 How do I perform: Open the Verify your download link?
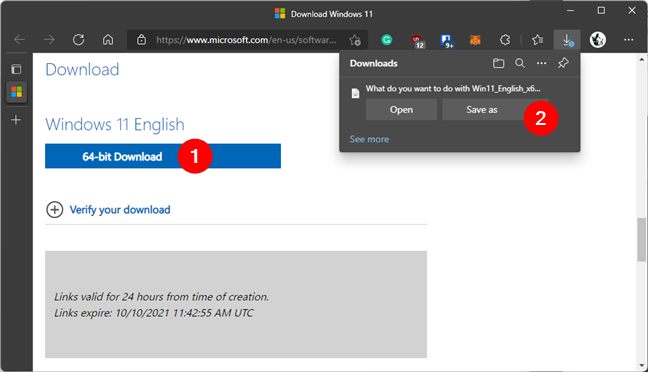point(120,210)
